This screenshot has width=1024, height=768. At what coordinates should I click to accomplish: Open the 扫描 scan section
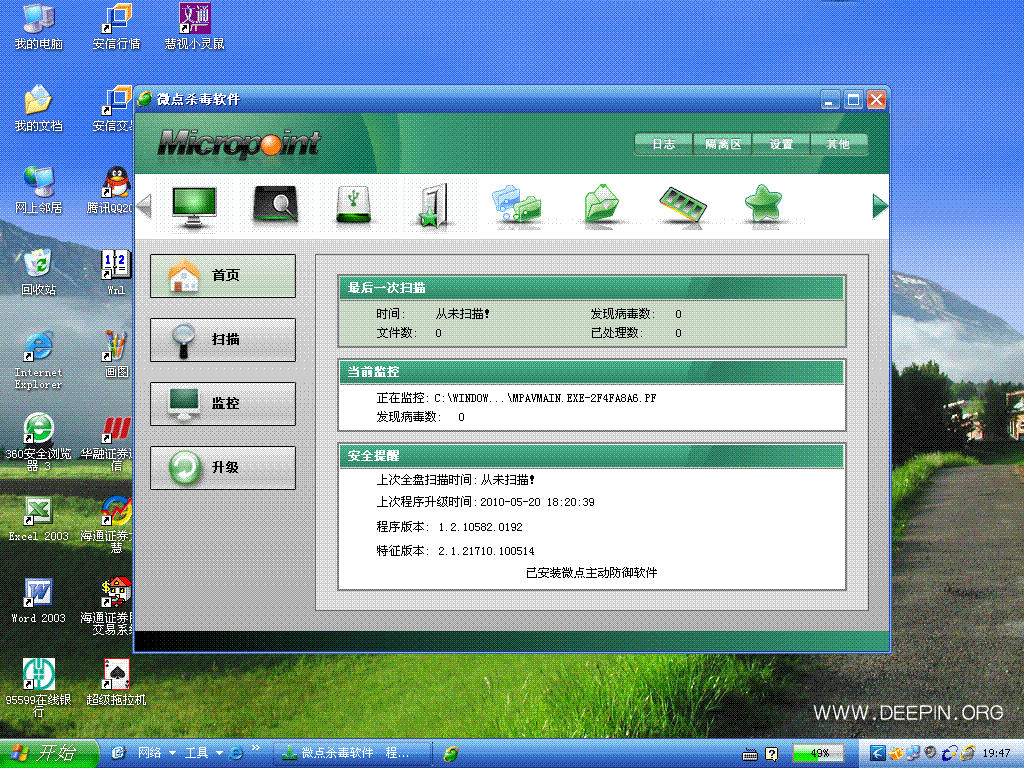223,340
